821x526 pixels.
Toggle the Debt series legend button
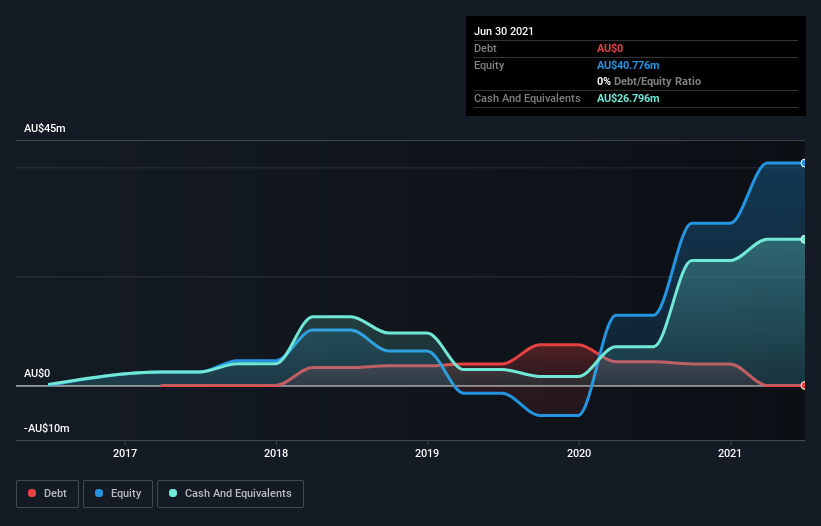48,494
